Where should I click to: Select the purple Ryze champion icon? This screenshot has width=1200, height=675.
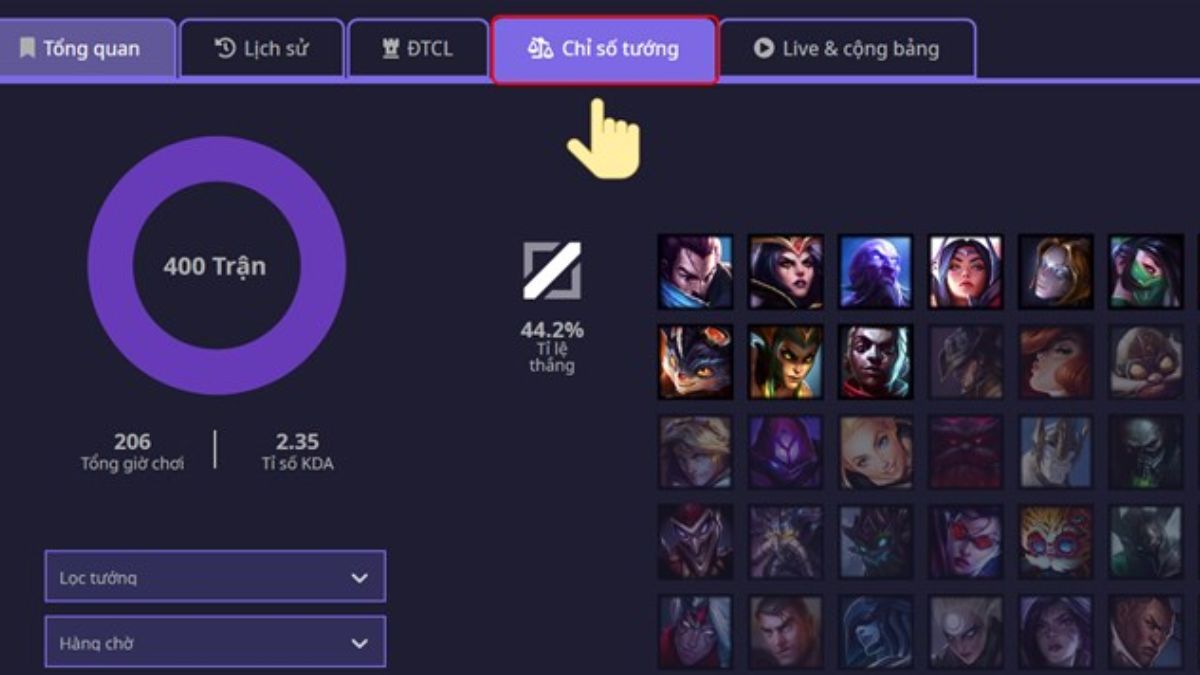click(x=875, y=272)
